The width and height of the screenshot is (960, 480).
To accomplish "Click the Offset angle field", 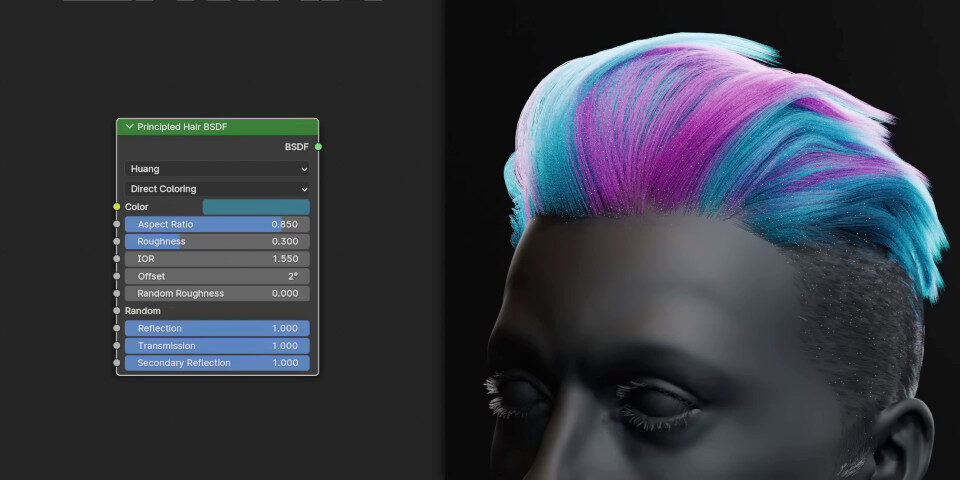I will [217, 276].
